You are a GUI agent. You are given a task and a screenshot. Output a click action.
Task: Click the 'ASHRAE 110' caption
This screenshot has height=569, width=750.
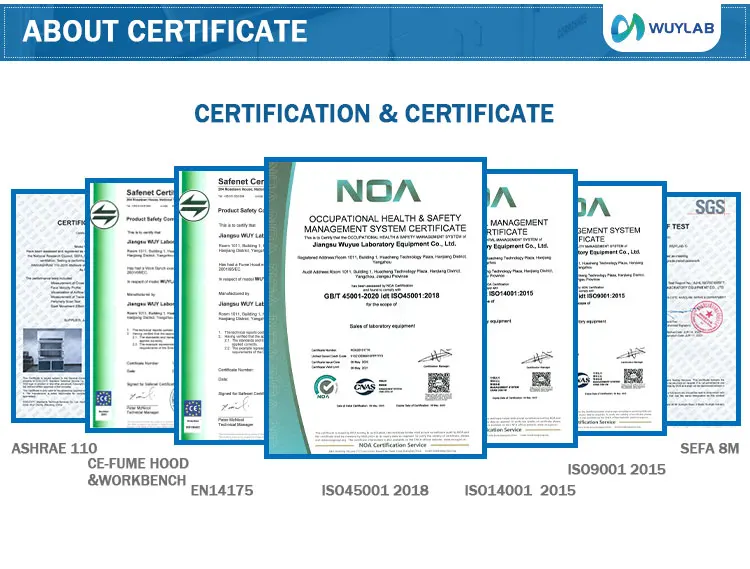[x=54, y=449]
